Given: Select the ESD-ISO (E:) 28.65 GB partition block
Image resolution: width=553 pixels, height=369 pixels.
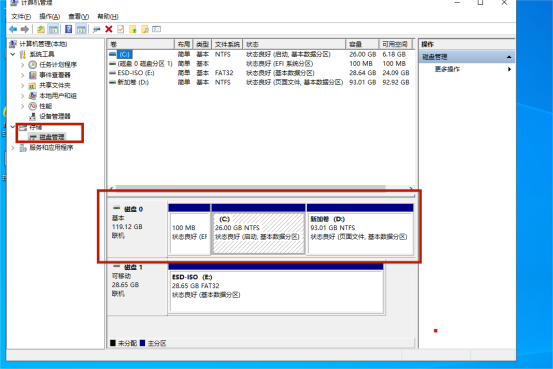Looking at the screenshot, I should [x=276, y=288].
